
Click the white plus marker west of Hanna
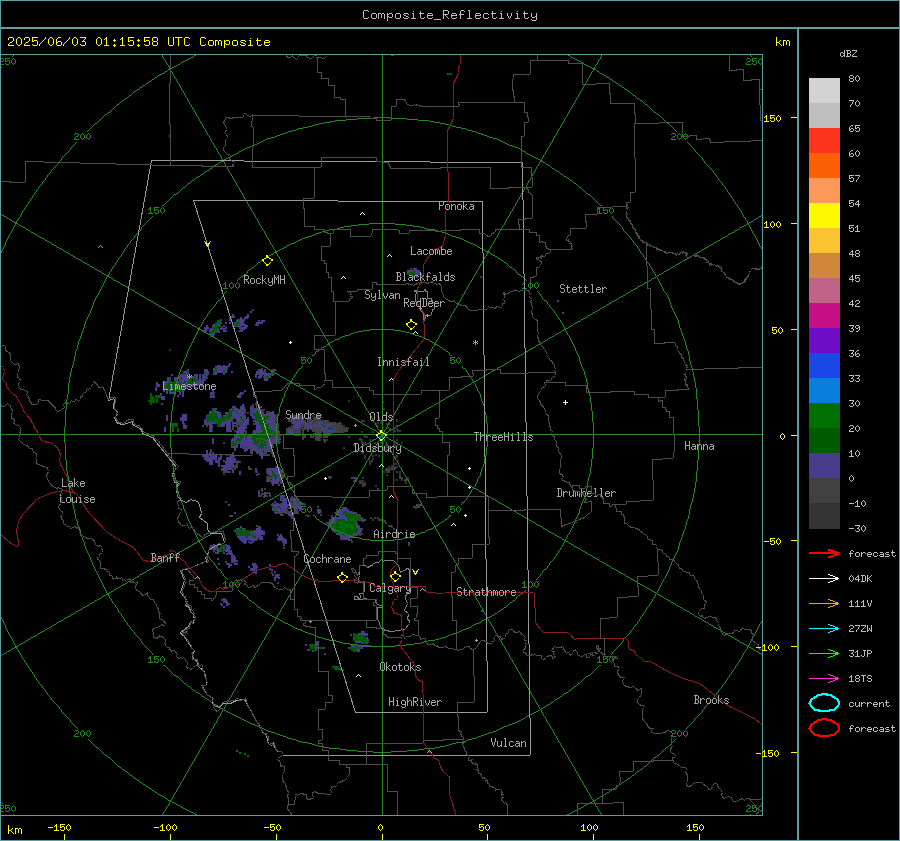coord(565,402)
